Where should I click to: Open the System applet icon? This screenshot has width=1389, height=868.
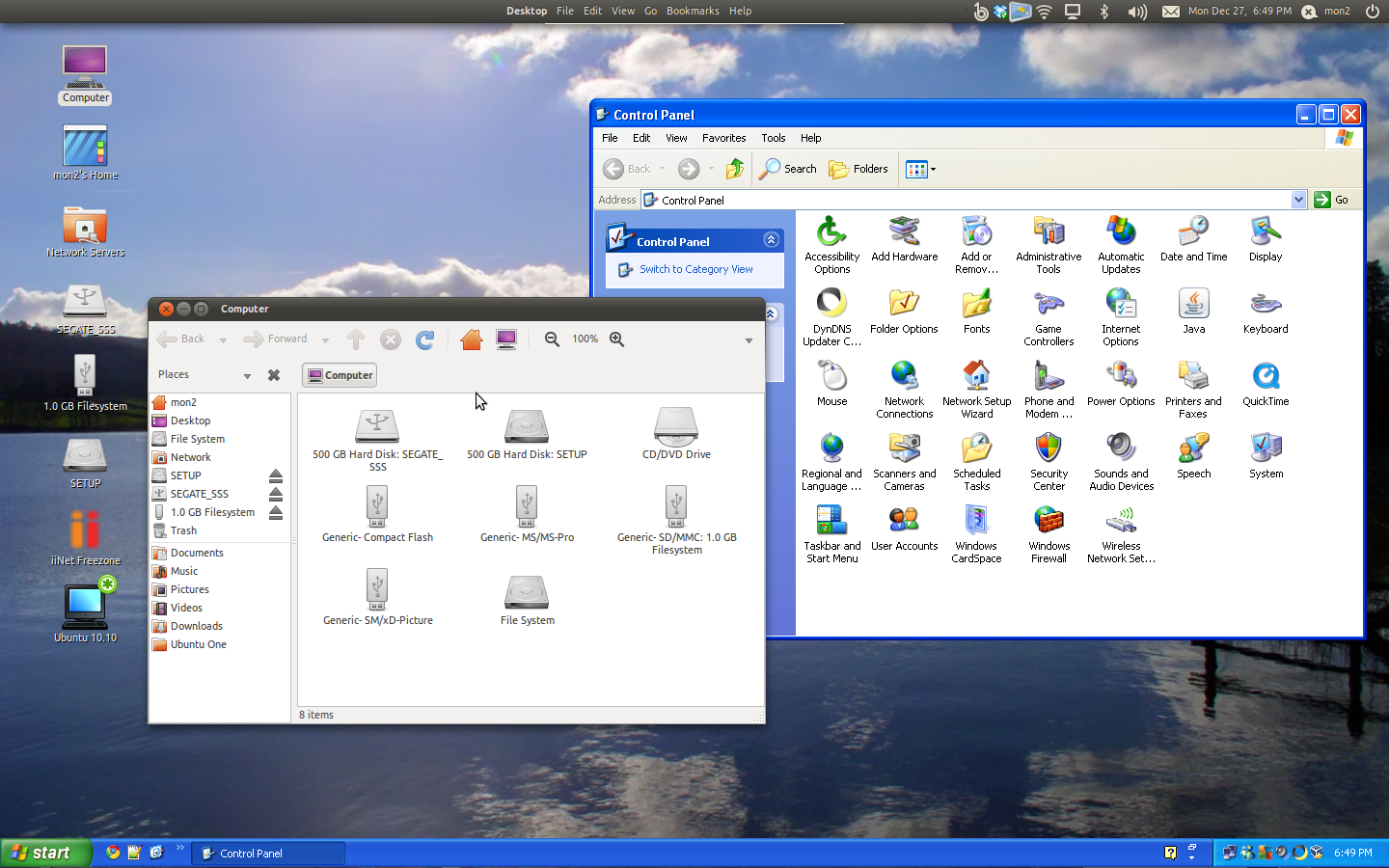[1266, 456]
